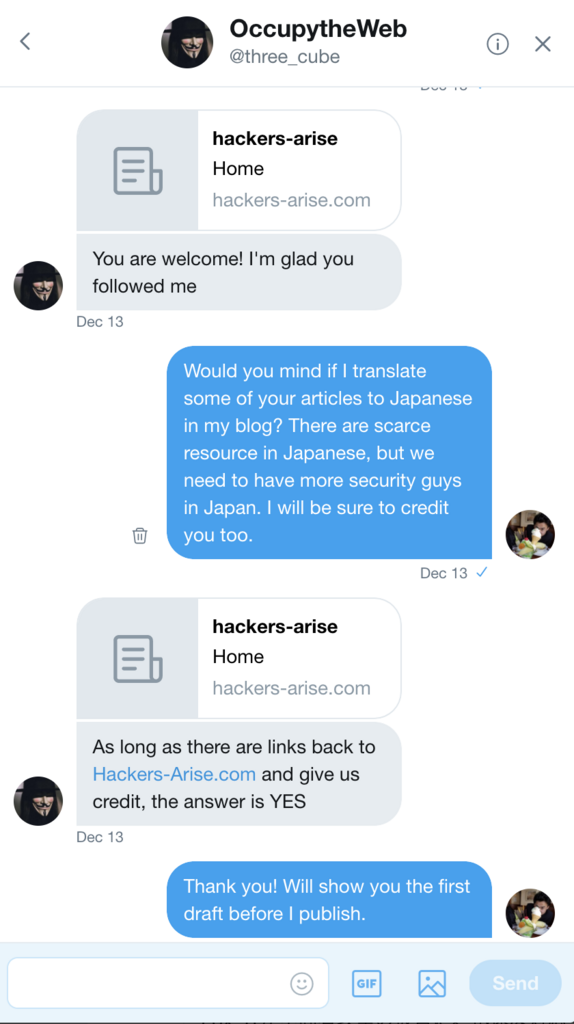Open the emoji picker smiley icon
574x1024 pixels.
pos(302,983)
